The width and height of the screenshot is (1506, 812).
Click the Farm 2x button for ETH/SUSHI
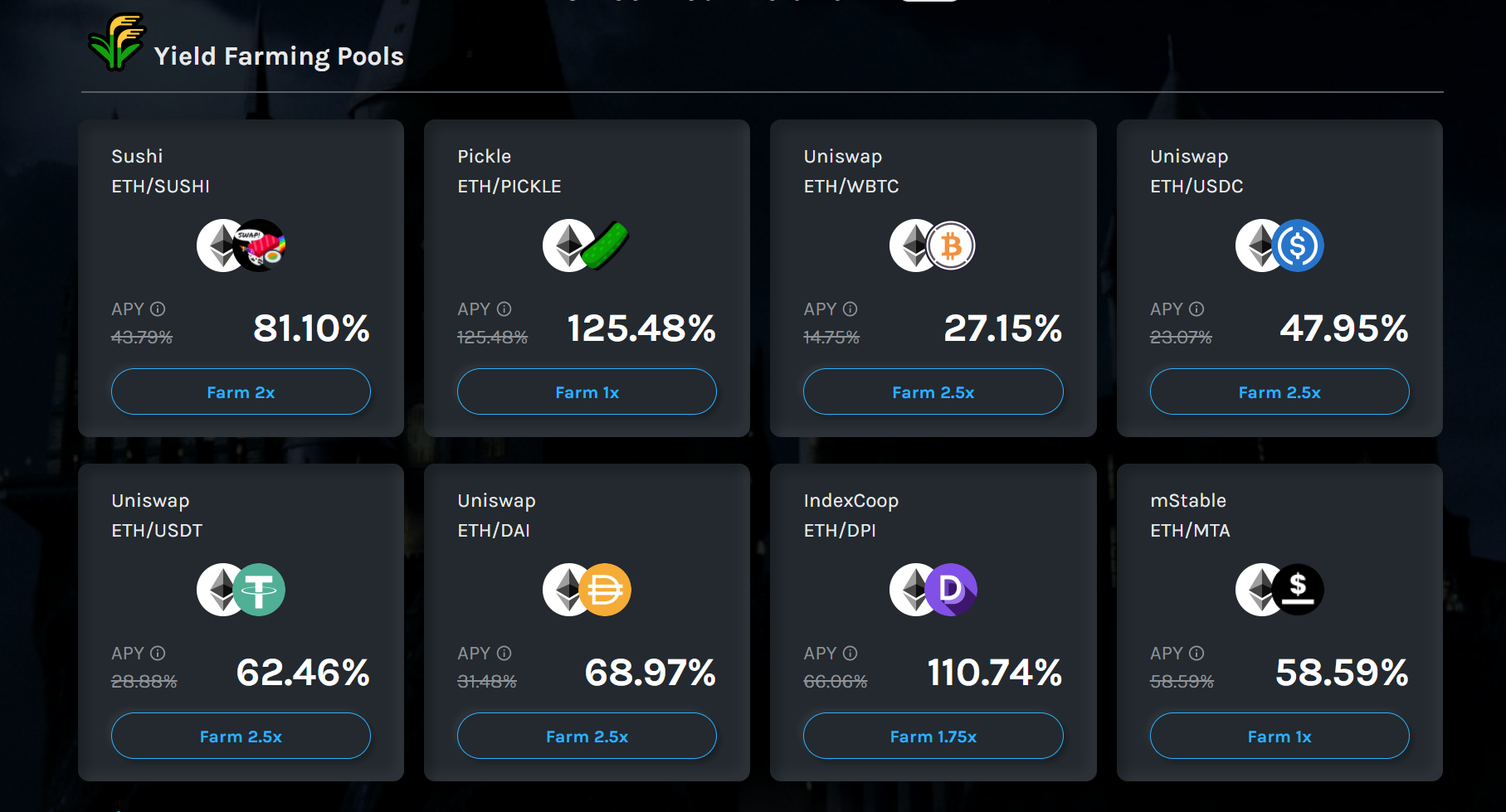[241, 391]
